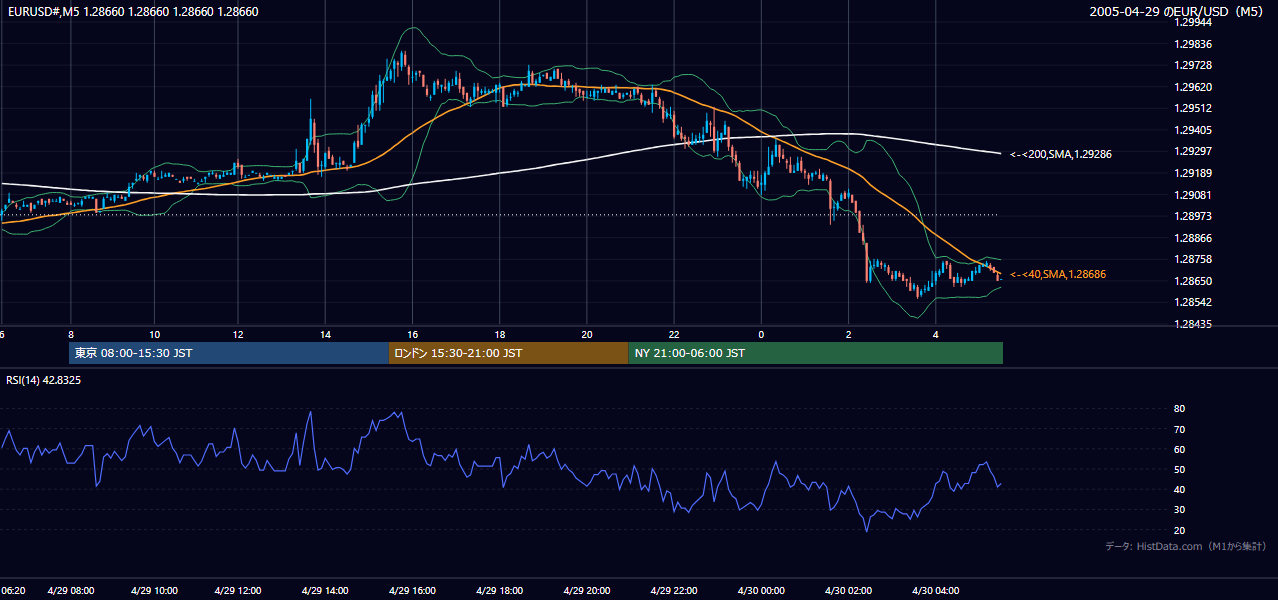Click the 4/30 02:00 bottom time label
The height and width of the screenshot is (600, 1278).
pyautogui.click(x=848, y=591)
